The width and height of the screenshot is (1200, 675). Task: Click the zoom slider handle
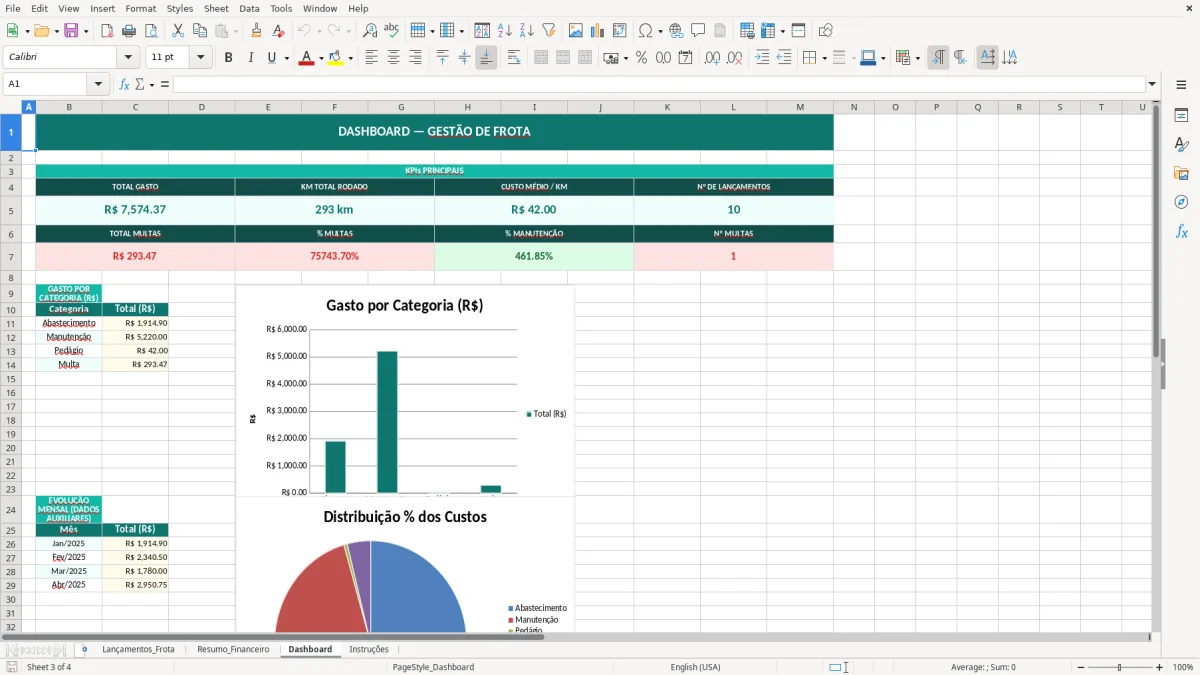click(1120, 667)
